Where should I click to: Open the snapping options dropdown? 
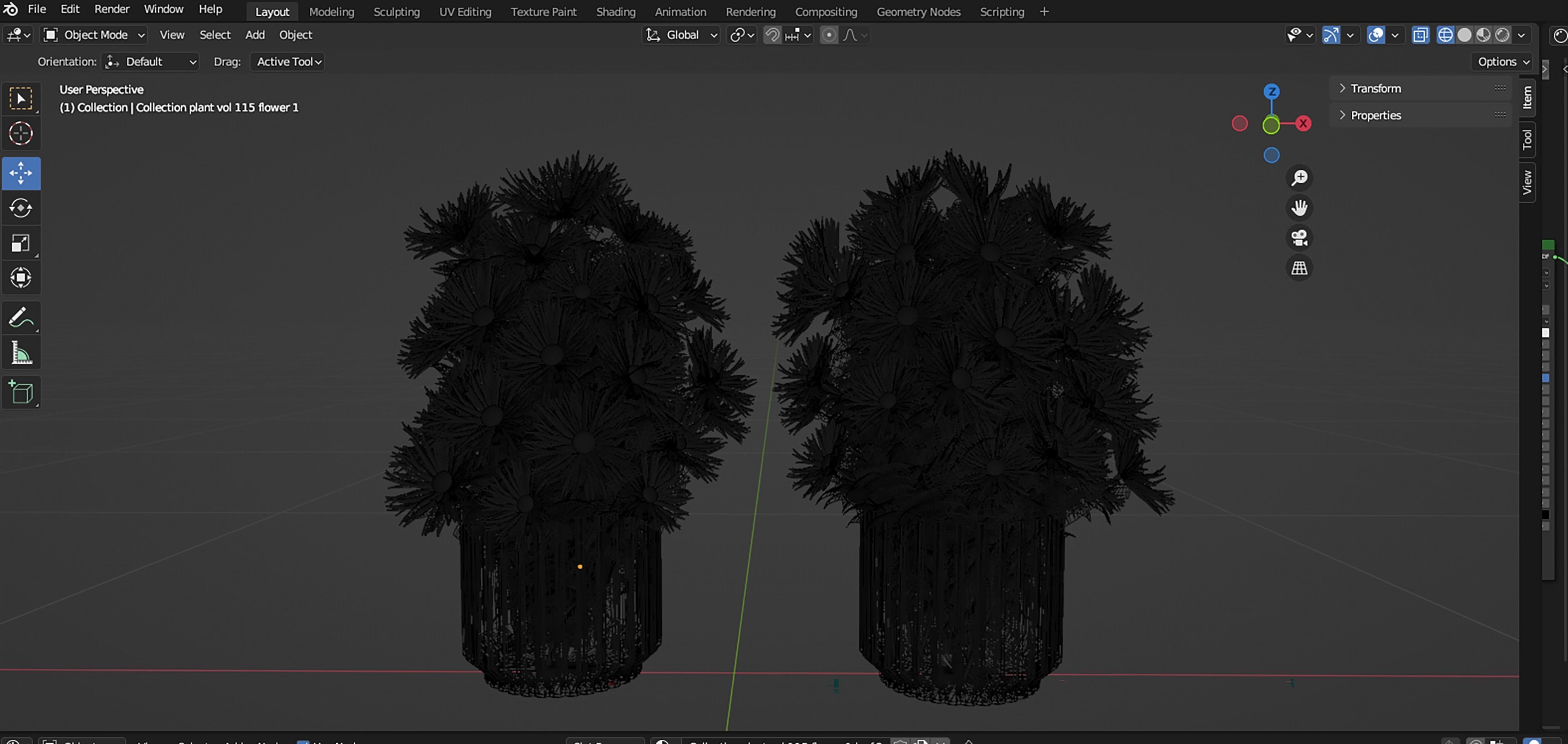(799, 35)
